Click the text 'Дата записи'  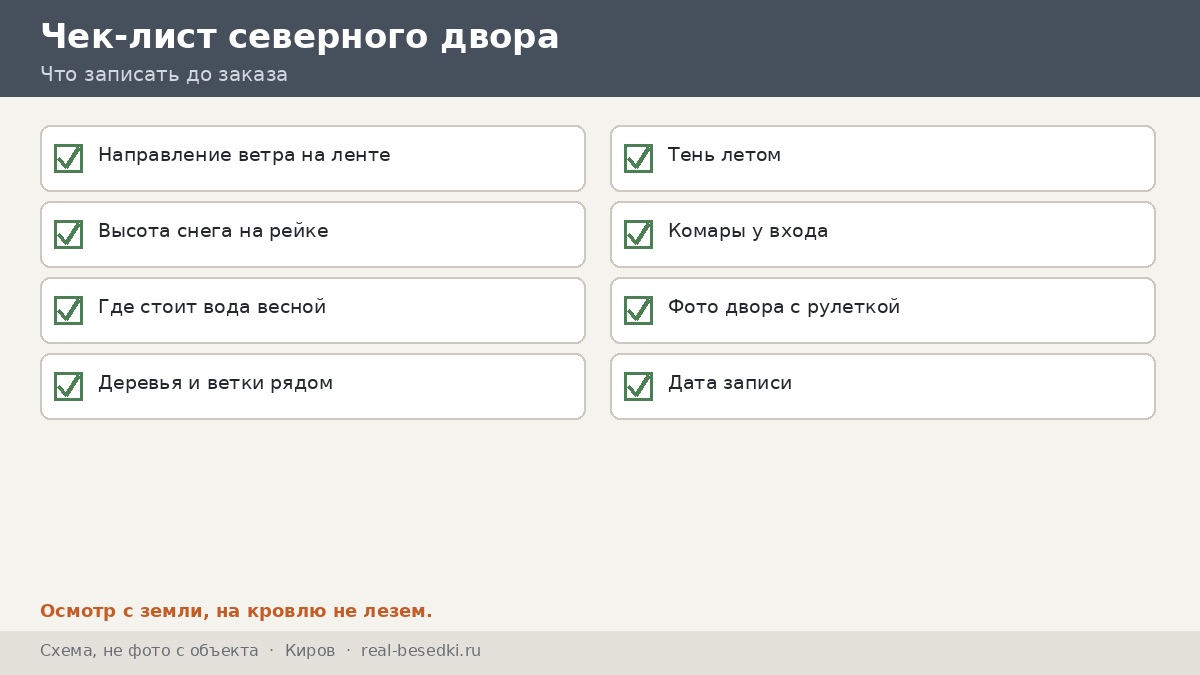730,383
